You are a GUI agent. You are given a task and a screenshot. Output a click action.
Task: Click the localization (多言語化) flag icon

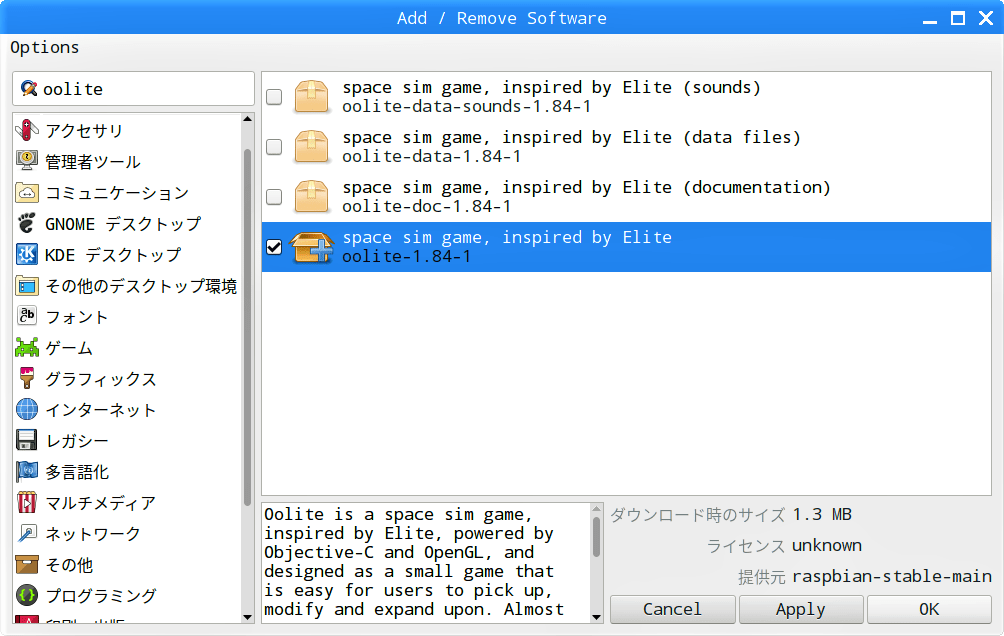tap(26, 471)
